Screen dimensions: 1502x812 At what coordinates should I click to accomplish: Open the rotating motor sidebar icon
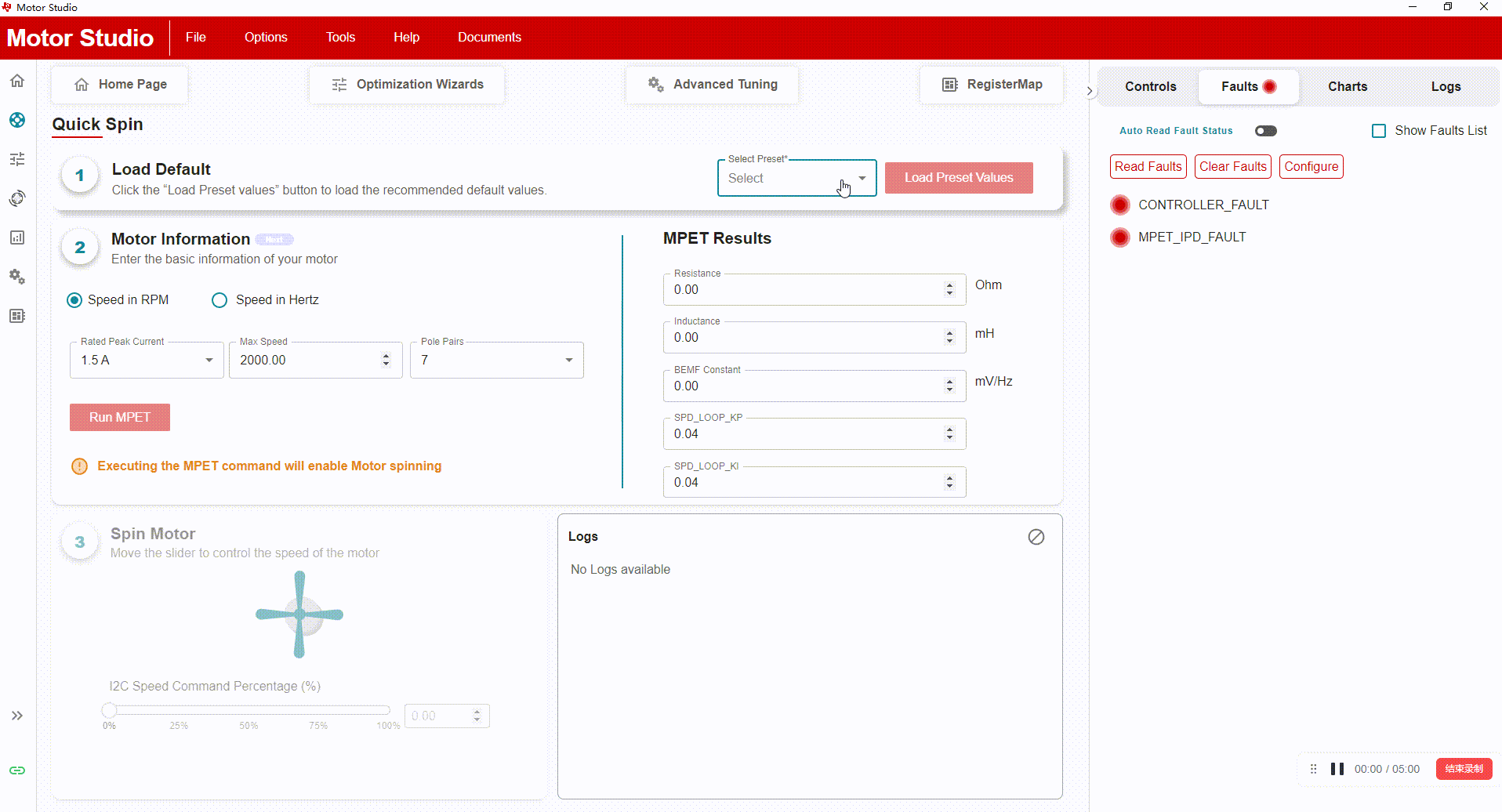click(x=17, y=198)
